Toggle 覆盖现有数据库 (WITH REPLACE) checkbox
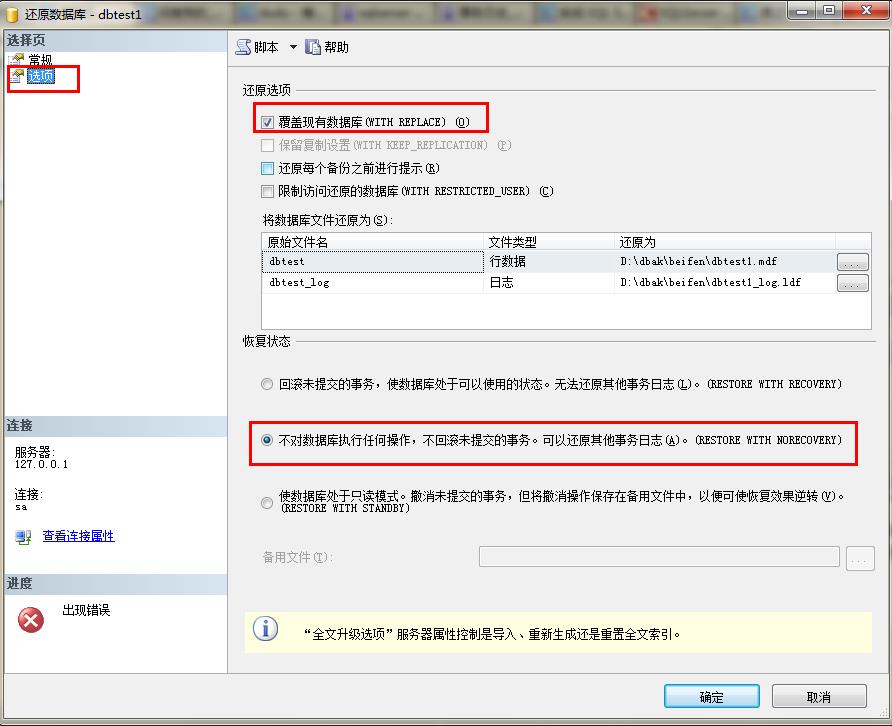Screen dimensions: 892x726 (x=267, y=122)
